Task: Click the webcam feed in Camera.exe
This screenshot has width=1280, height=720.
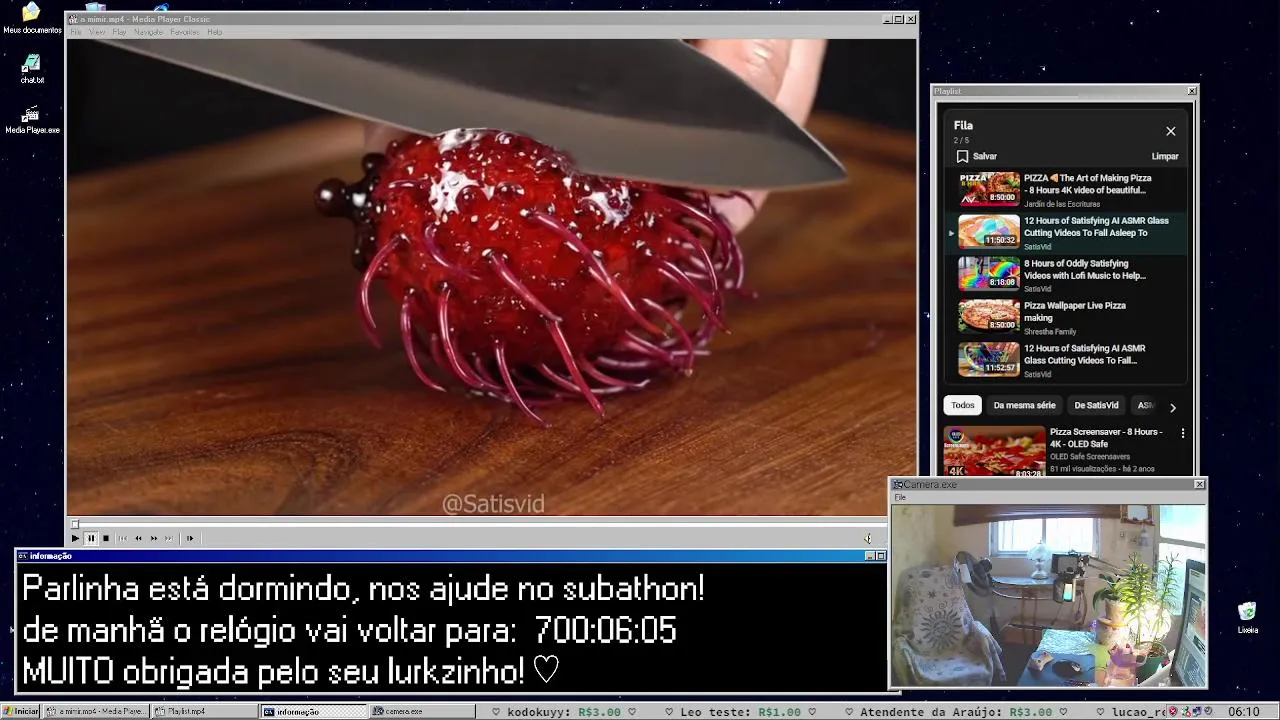Action: [x=1048, y=595]
